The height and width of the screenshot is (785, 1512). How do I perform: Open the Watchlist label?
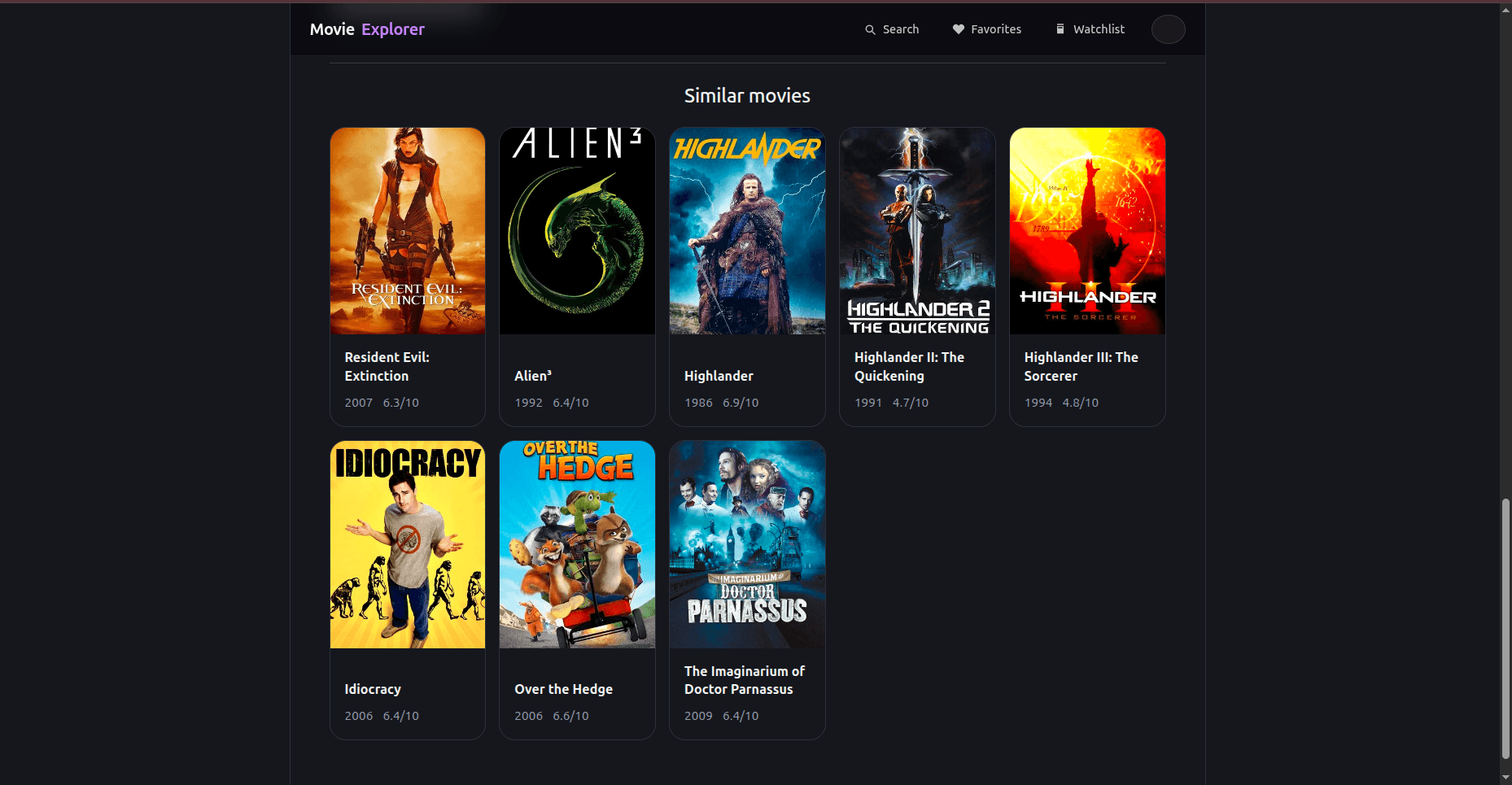[1099, 29]
